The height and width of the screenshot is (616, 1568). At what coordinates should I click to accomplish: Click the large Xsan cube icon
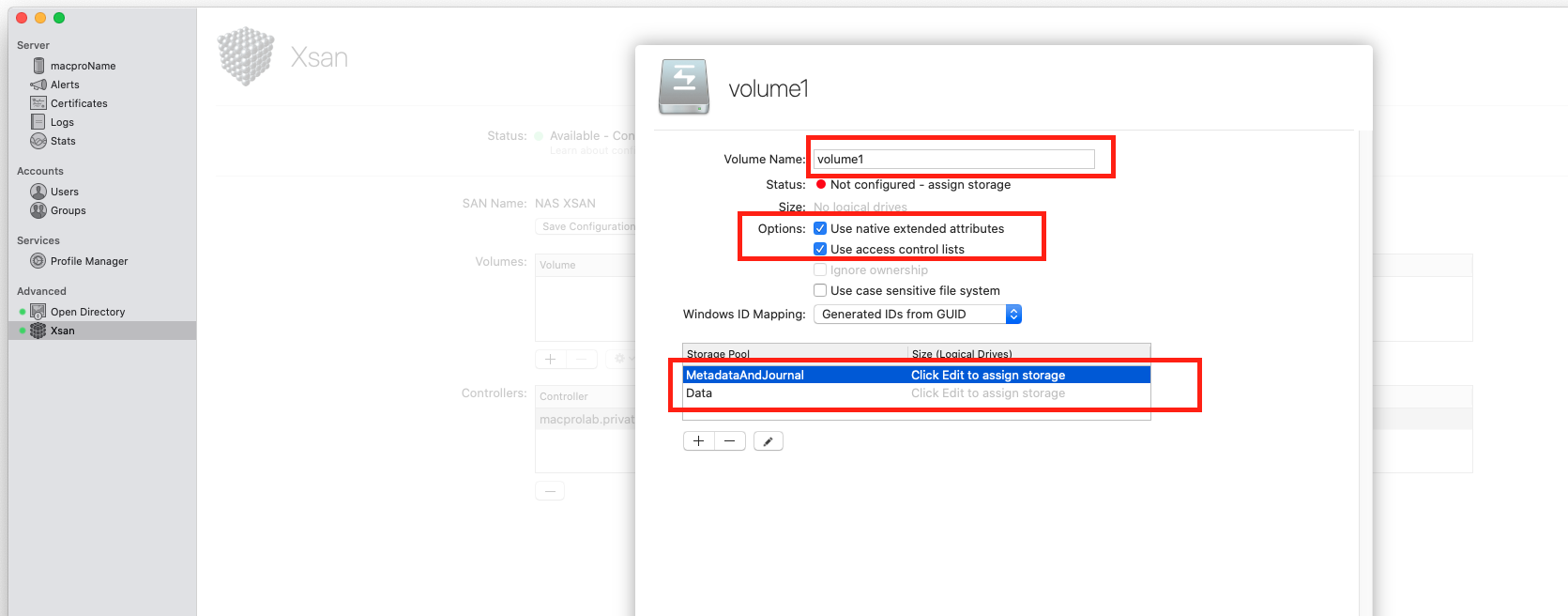pos(246,56)
